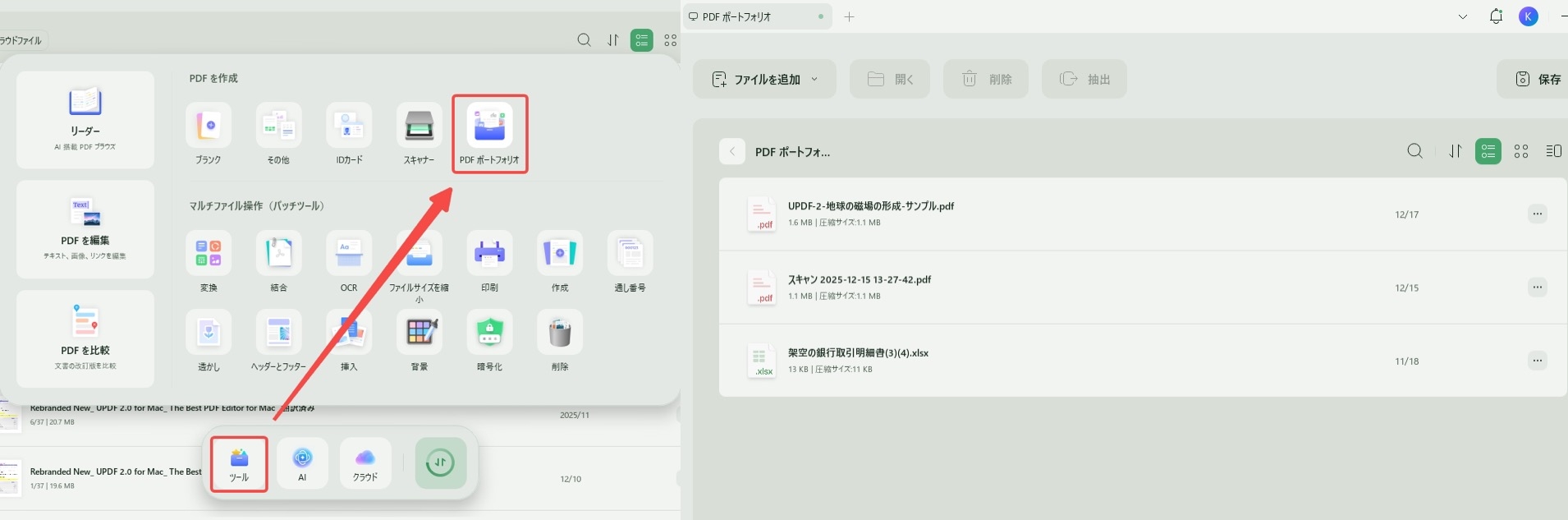Switch portfolio to list view
This screenshot has width=1568, height=520.
tap(1488, 151)
